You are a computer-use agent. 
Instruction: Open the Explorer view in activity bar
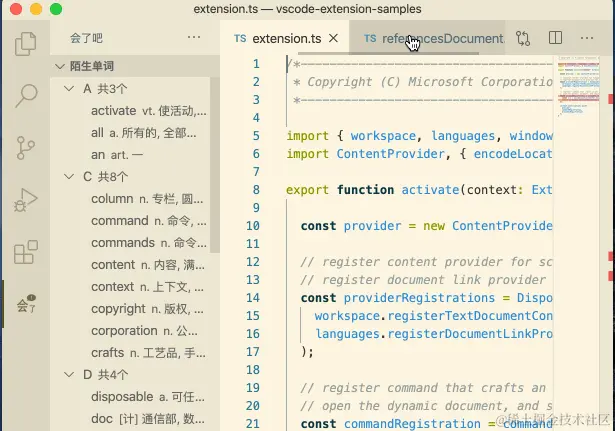tap(25, 44)
